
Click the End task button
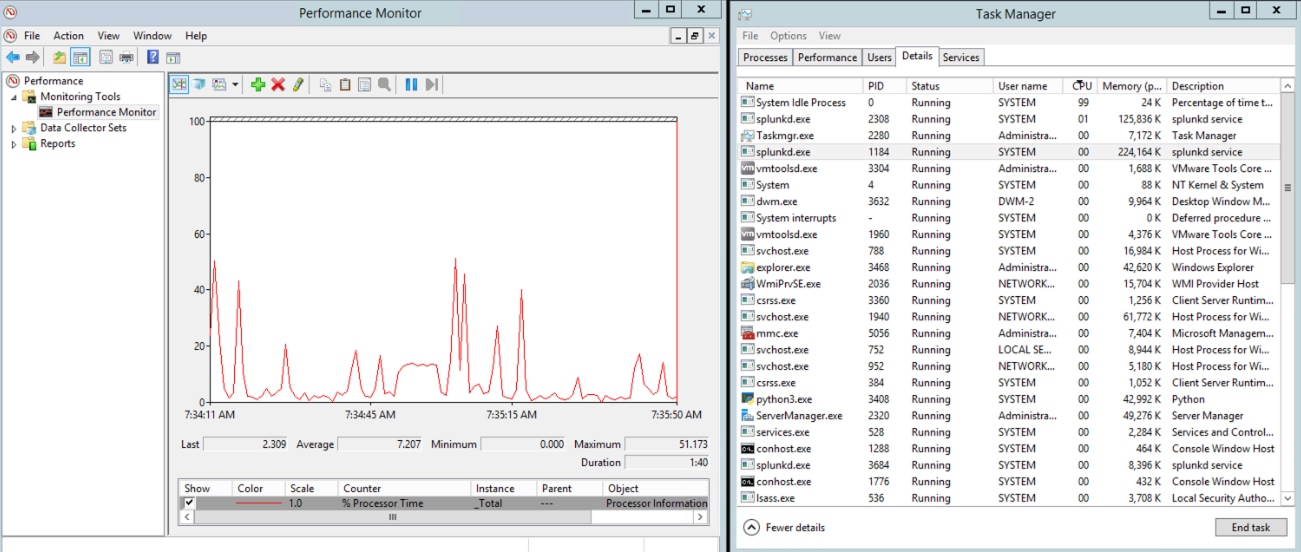coord(1251,527)
